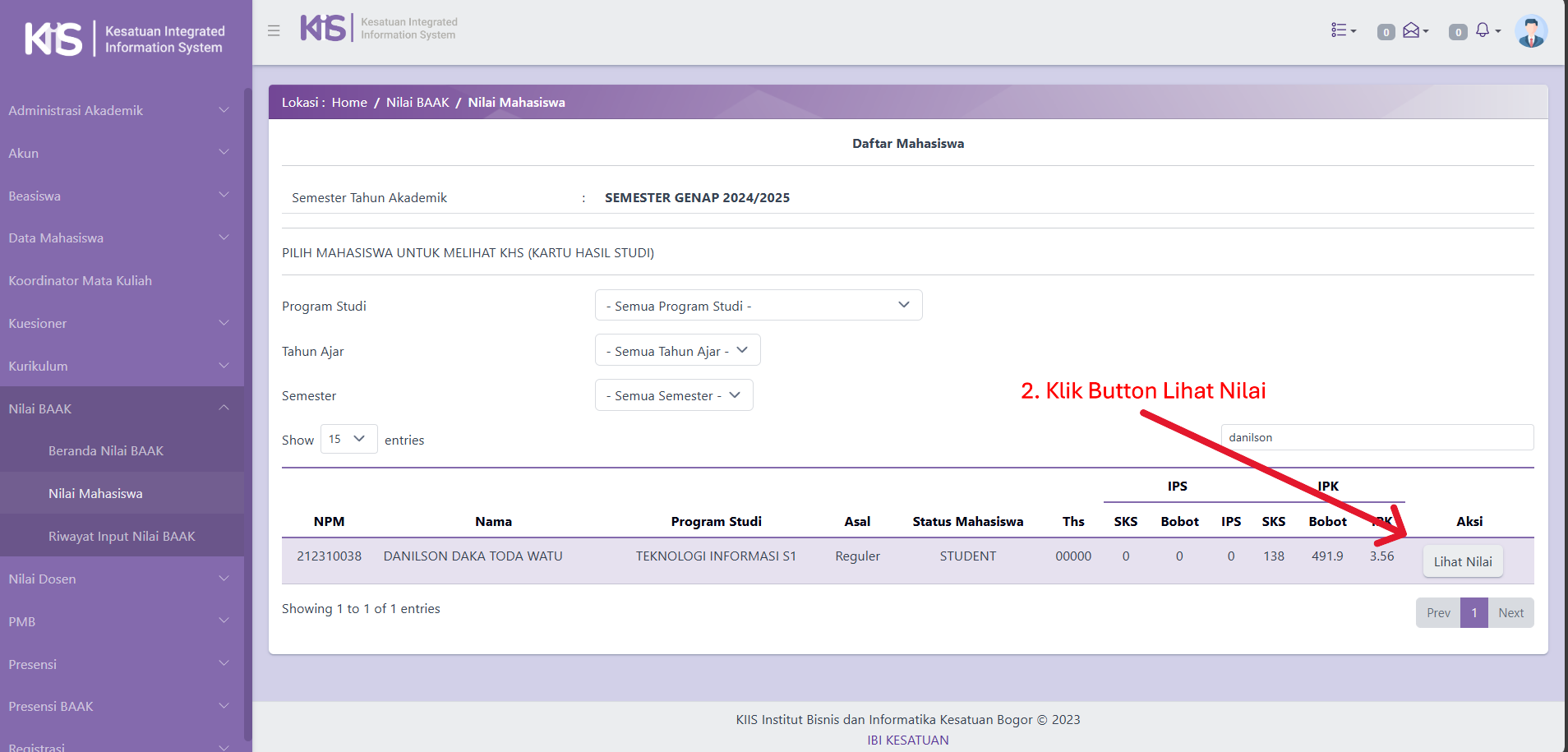Image resolution: width=1568 pixels, height=752 pixels.
Task: Collapse the Nilai BAAK sidebar menu
Action: (119, 408)
